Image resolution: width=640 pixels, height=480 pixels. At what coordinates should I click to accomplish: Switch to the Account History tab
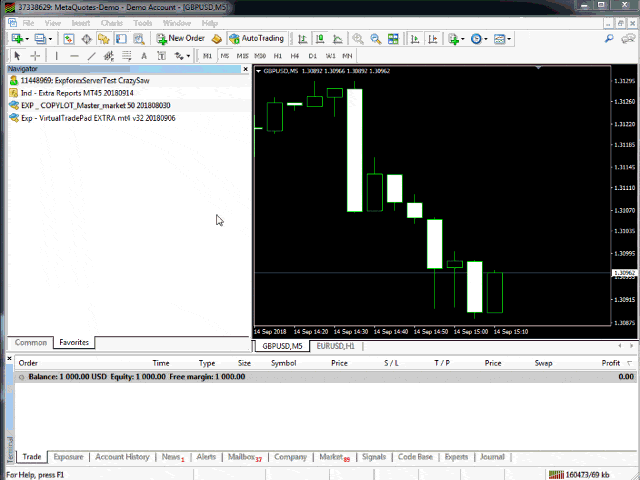pyautogui.click(x=122, y=457)
